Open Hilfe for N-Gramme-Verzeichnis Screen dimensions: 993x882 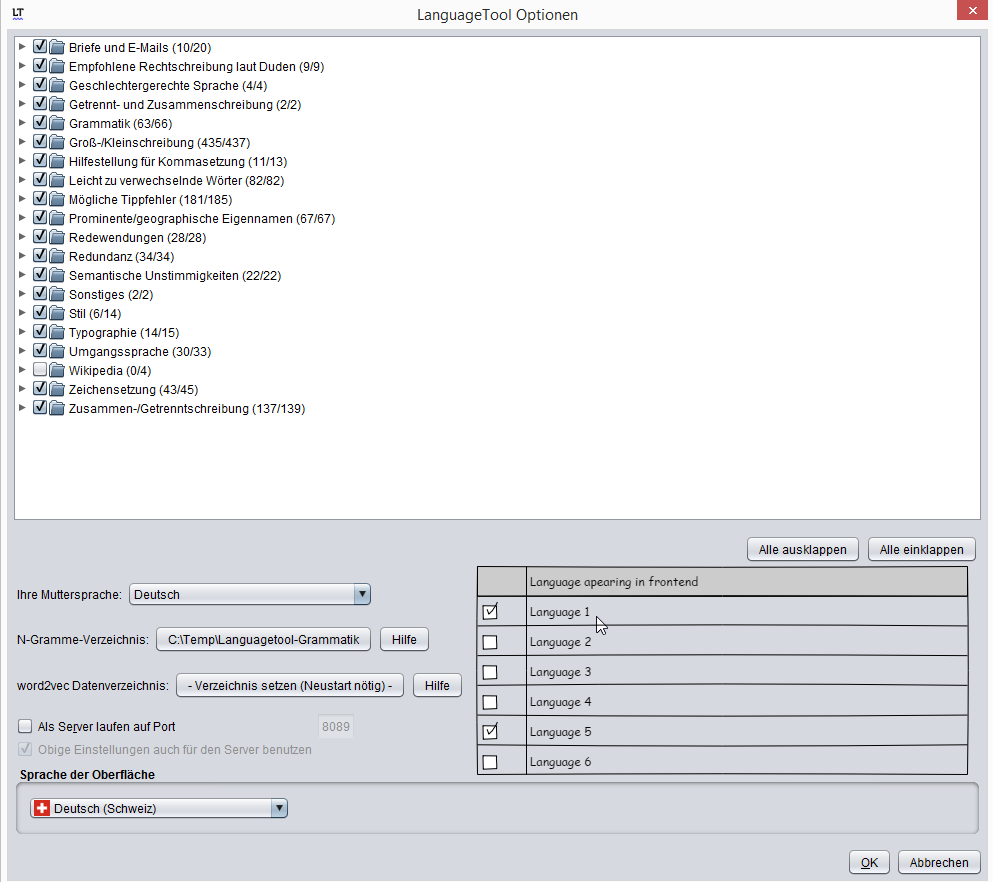click(404, 639)
